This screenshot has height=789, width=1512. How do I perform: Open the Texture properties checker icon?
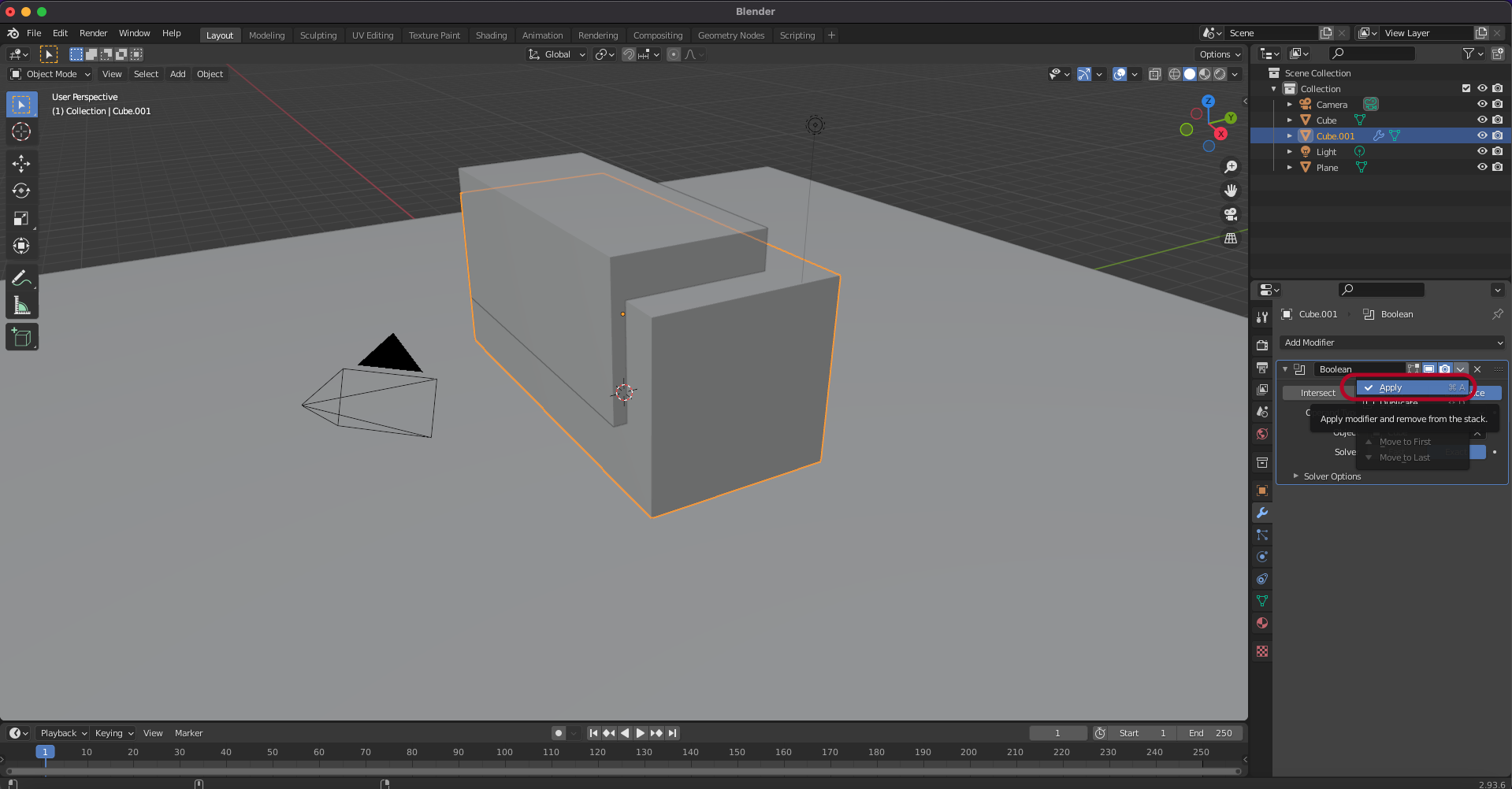point(1262,651)
